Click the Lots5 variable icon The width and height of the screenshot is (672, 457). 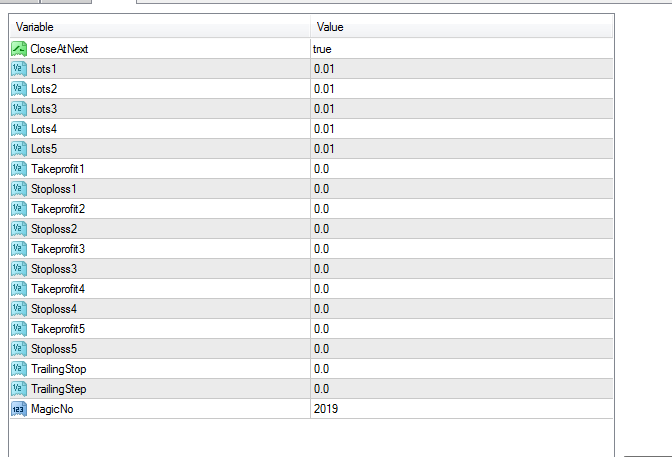pyautogui.click(x=19, y=149)
